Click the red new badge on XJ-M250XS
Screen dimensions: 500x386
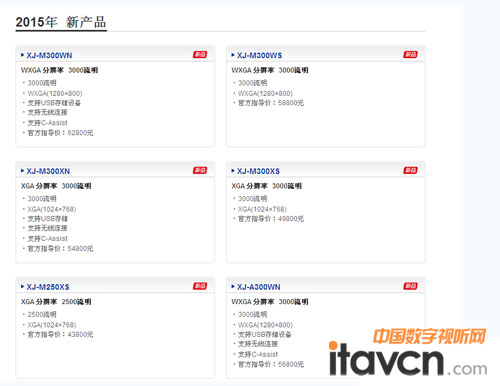pyautogui.click(x=200, y=286)
